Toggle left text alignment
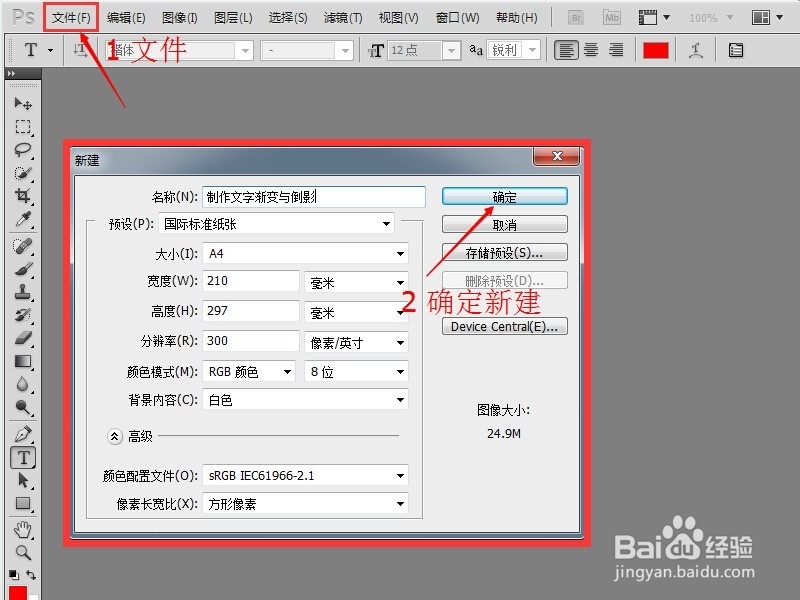The image size is (800, 600). 566,50
